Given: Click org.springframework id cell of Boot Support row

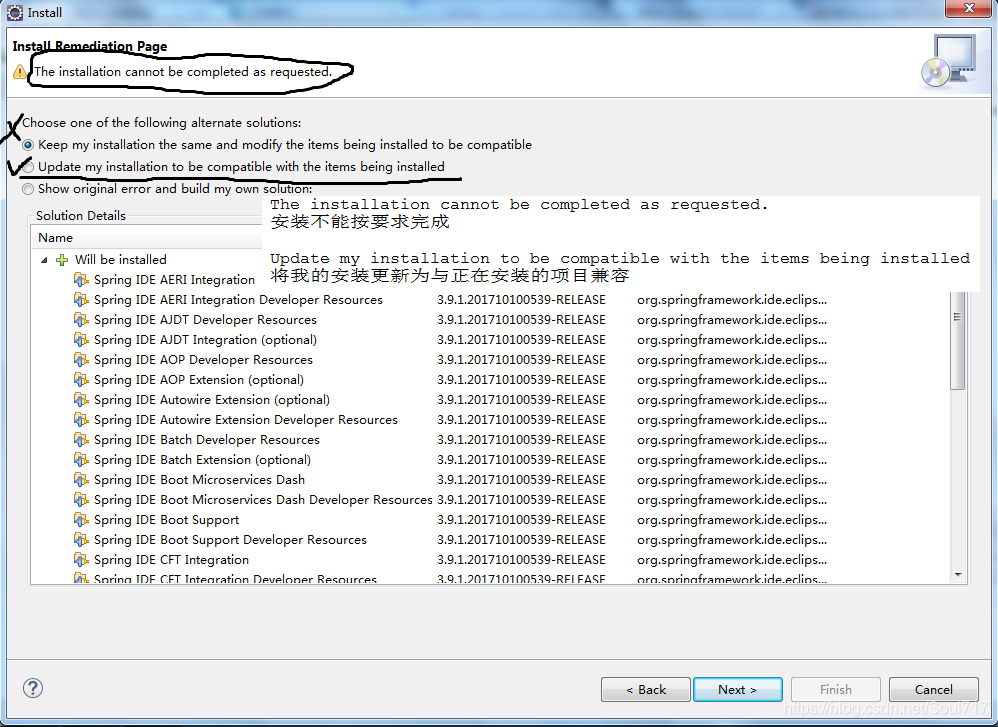Looking at the screenshot, I should [732, 519].
